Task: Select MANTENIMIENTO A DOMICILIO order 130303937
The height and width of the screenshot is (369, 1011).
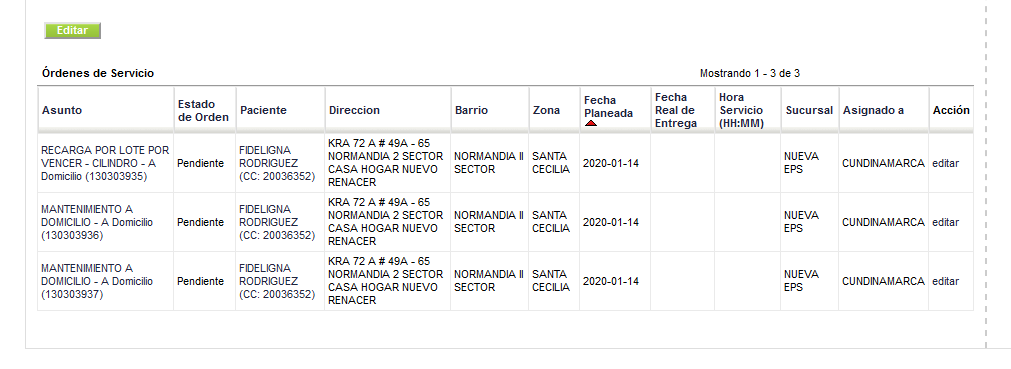Action: point(97,282)
